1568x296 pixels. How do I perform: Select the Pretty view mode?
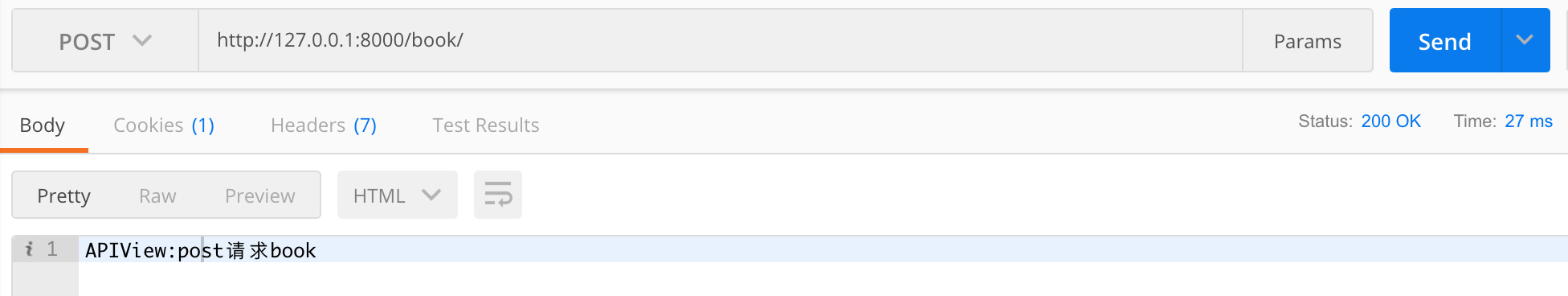pos(64,195)
